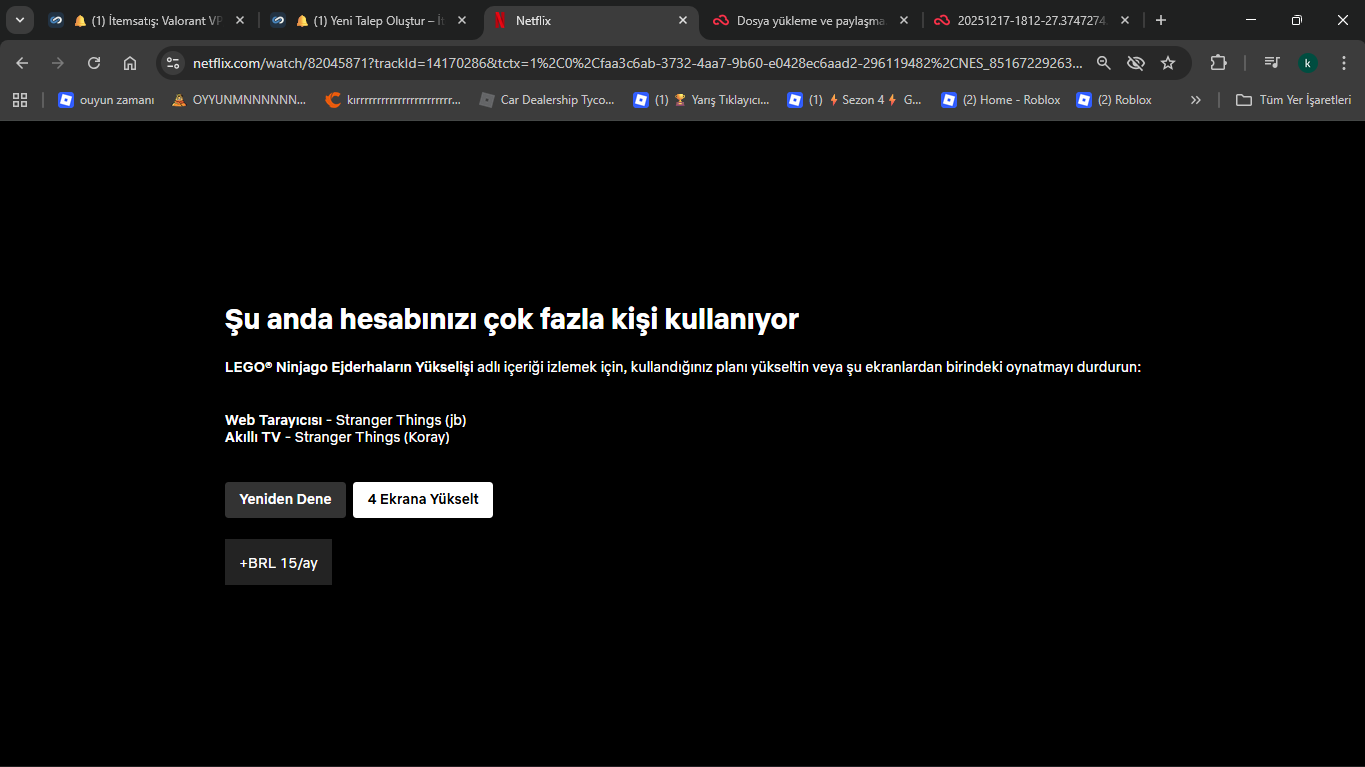Viewport: 1365px width, 767px height.
Task: Close the Netflix tab
Action: coord(683,20)
